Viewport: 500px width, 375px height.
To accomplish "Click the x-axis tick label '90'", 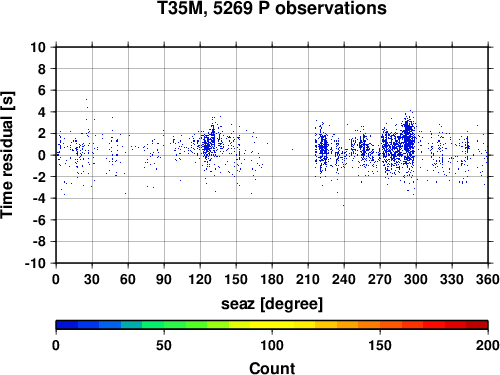I will click(x=164, y=279).
